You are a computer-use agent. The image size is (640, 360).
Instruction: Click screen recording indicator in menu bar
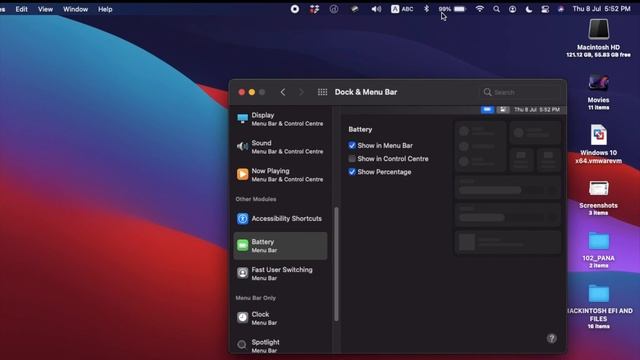295,9
